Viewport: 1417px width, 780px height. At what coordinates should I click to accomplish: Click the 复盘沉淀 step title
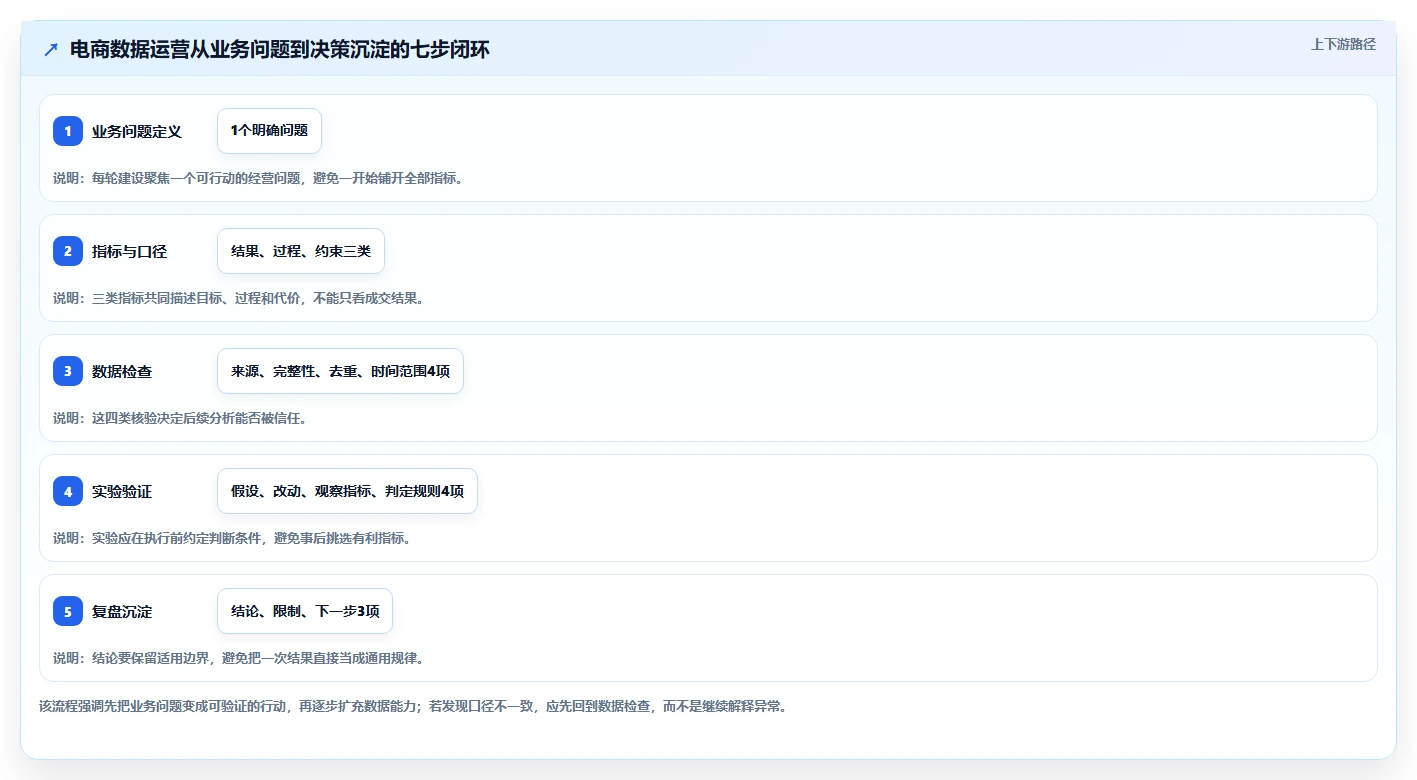[x=122, y=611]
